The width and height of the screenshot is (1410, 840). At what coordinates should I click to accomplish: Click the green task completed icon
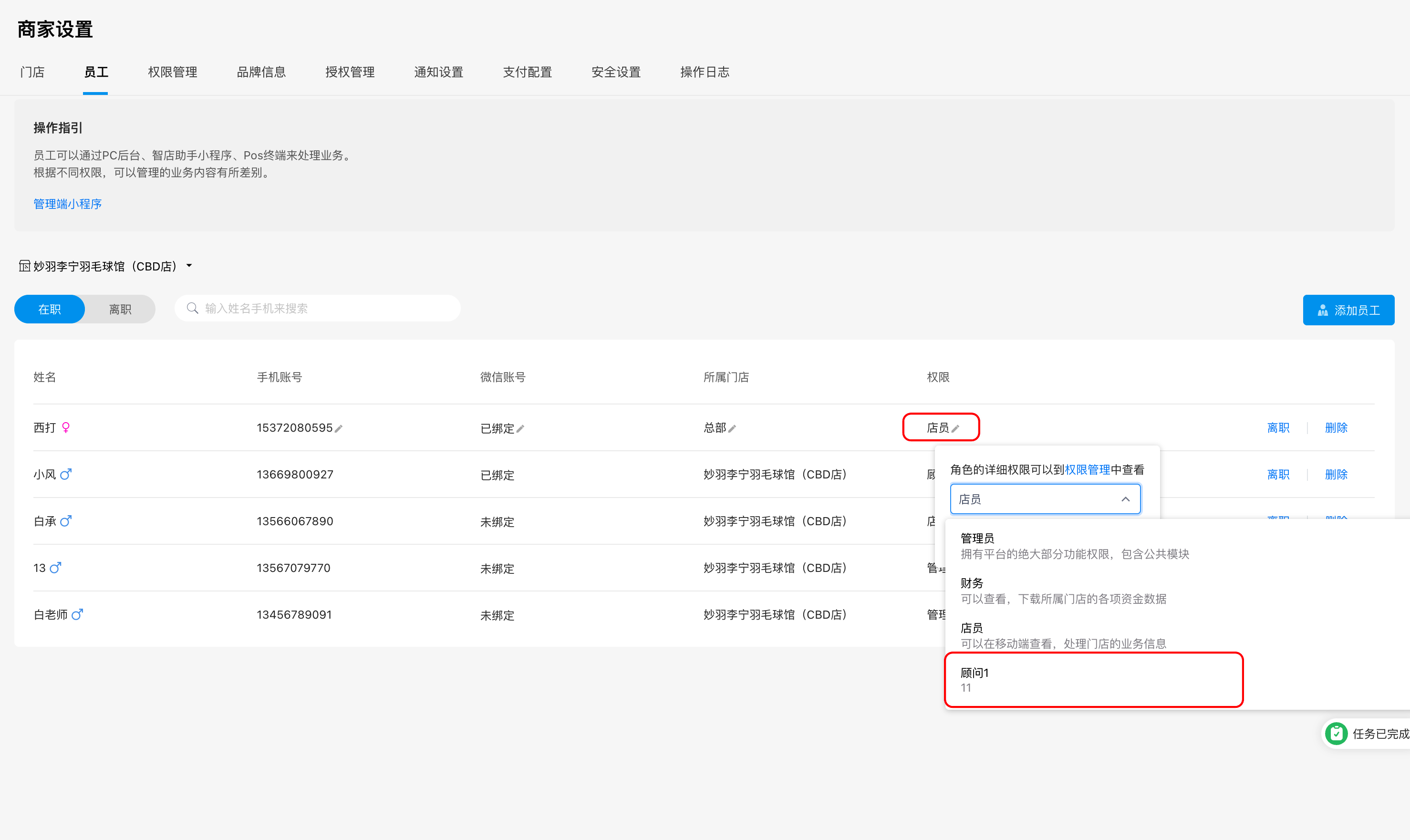pos(1337,734)
